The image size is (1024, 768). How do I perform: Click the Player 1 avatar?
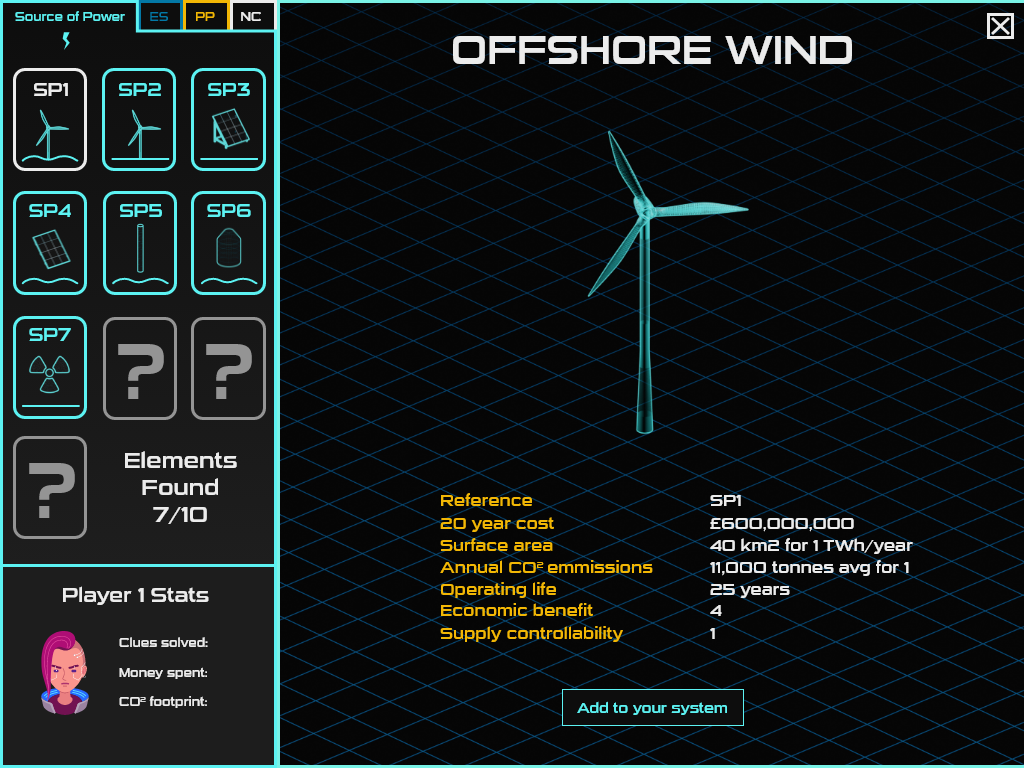tap(63, 672)
